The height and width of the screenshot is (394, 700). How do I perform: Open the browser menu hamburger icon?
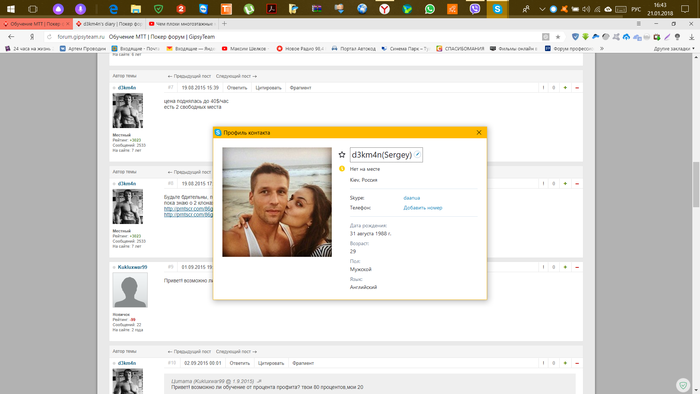tap(639, 24)
